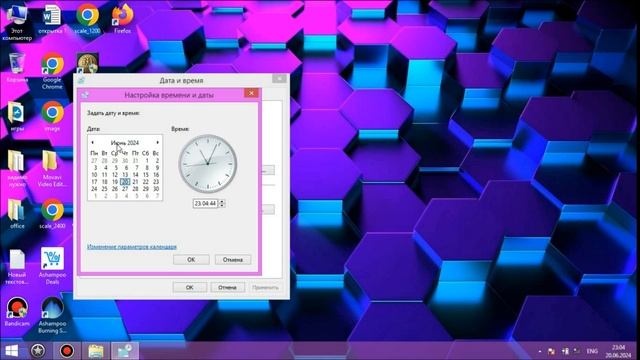The width and height of the screenshot is (640, 360).
Task: Click the volume icon in system tray
Action: 577,351
